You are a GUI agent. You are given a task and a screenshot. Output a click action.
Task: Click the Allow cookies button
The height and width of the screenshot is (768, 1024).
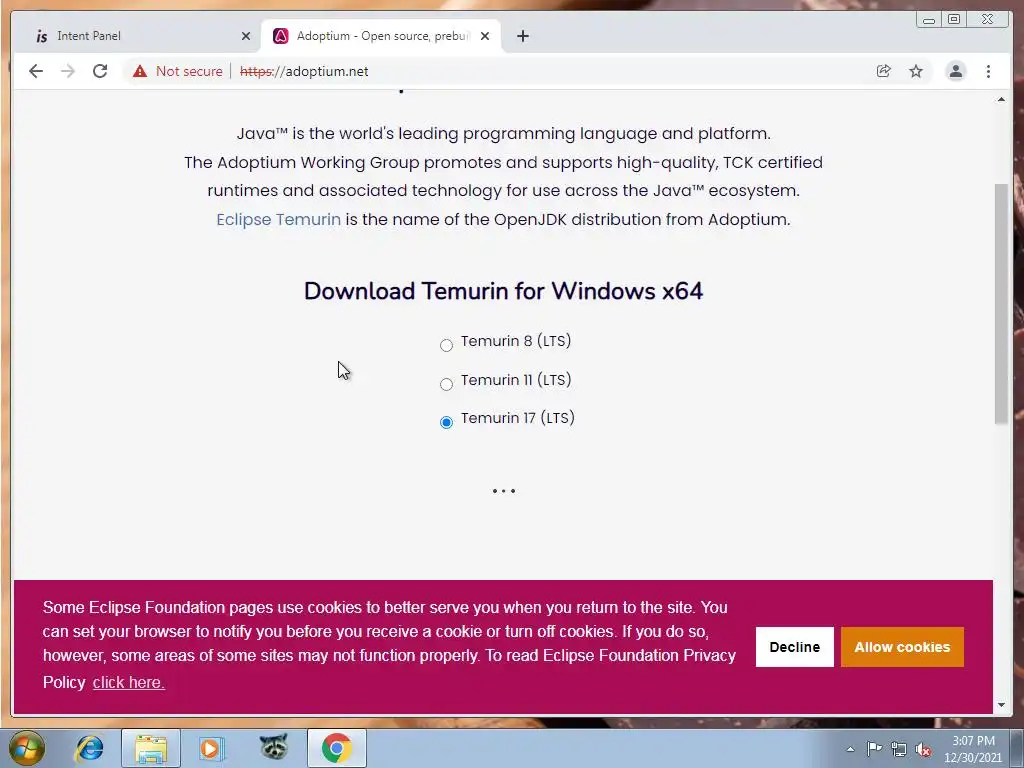[902, 647]
